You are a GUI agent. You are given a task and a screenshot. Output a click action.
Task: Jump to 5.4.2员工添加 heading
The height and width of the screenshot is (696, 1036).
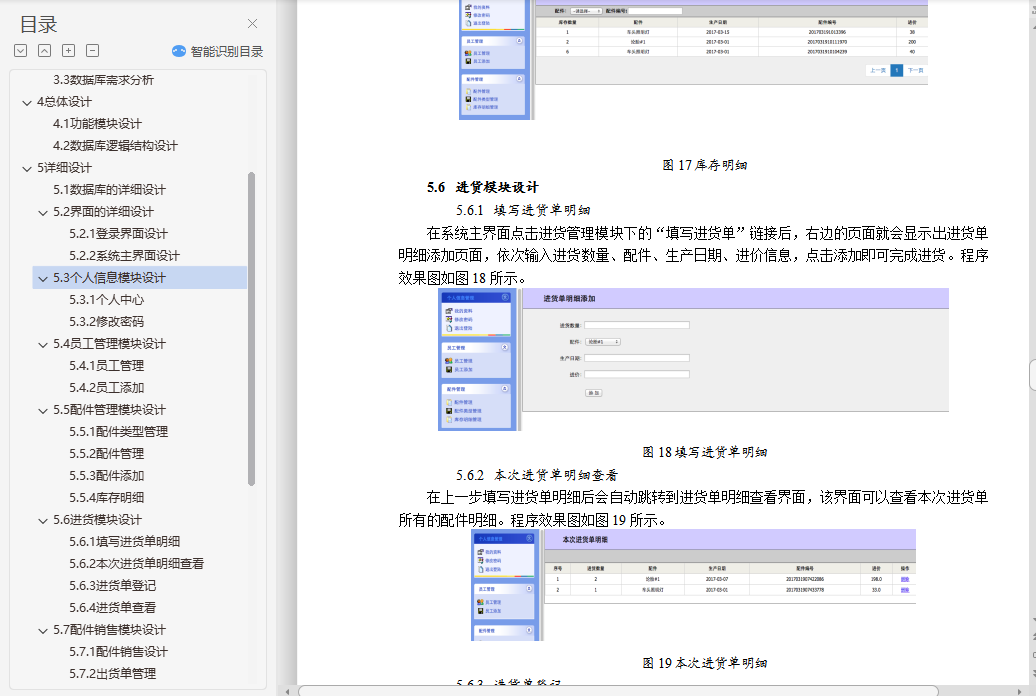[x=106, y=387]
